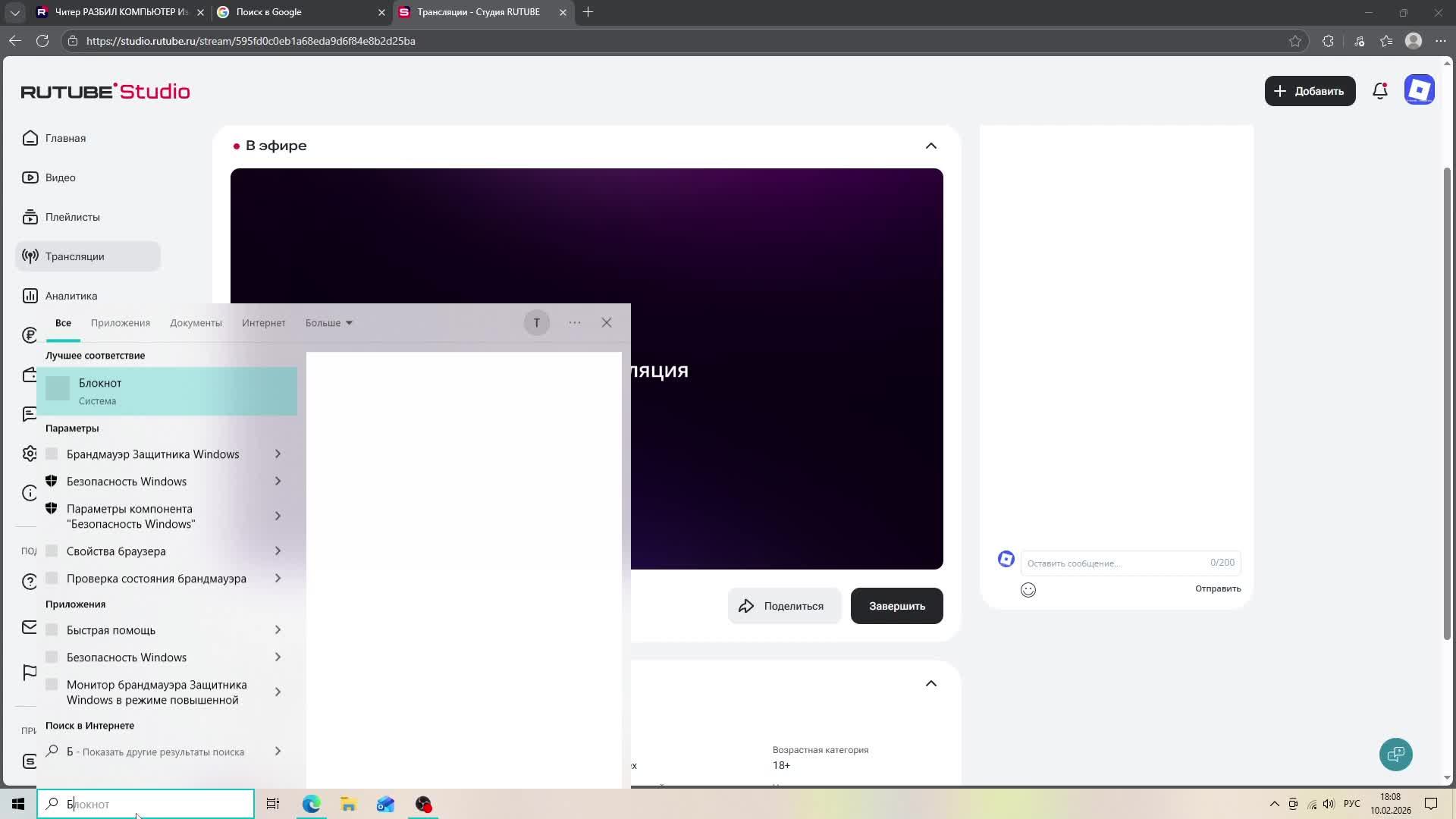
Task: Collapse the В эфире section
Action: pyautogui.click(x=930, y=146)
